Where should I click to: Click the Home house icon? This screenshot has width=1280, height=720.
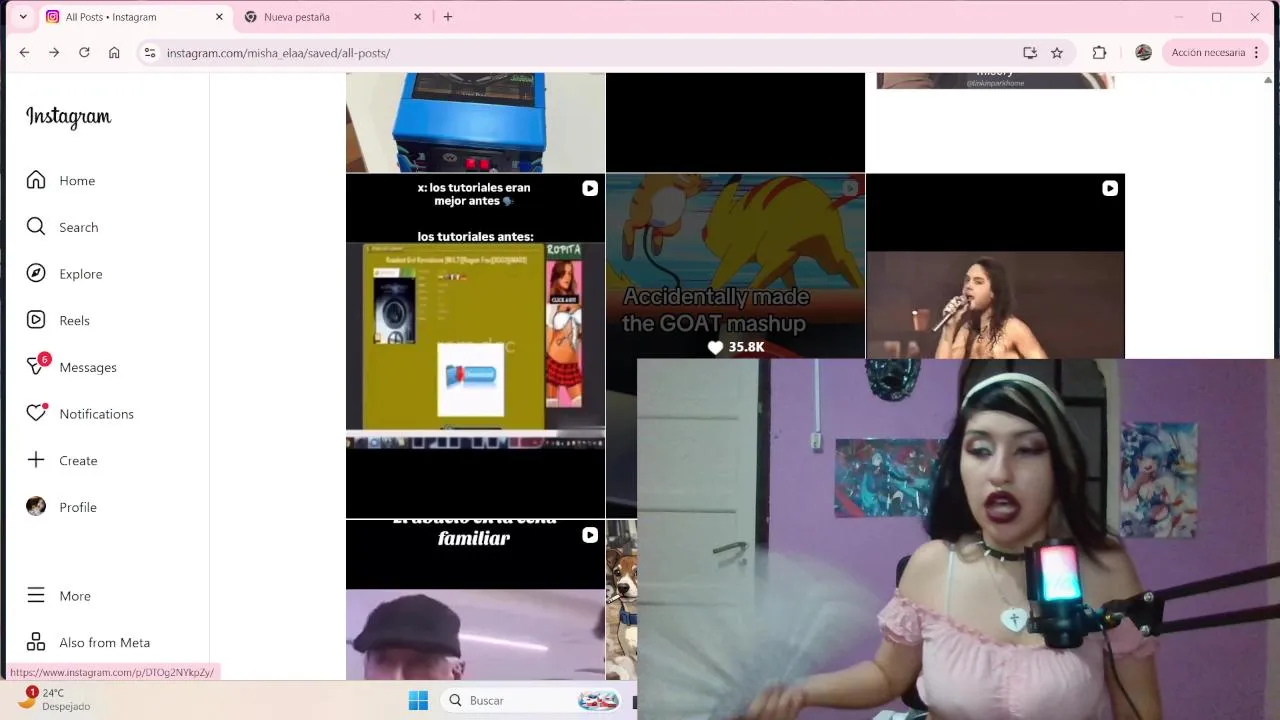tap(36, 180)
